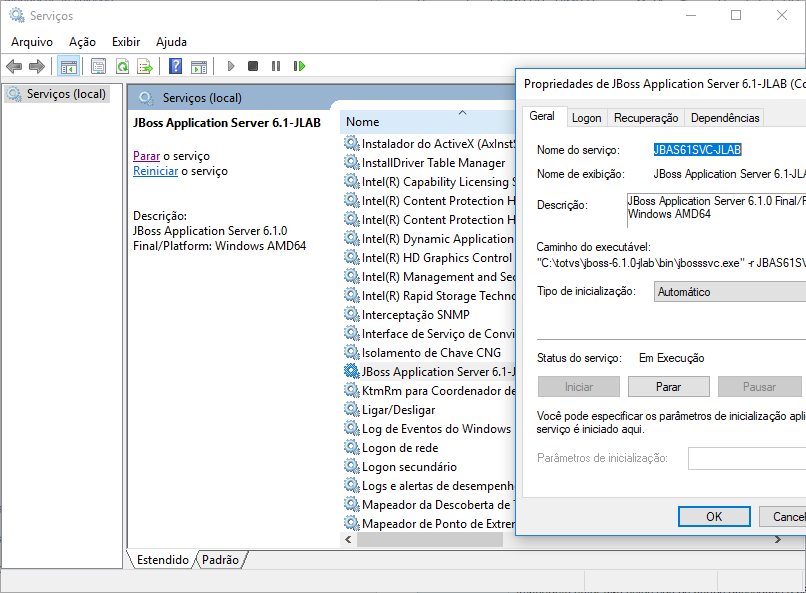This screenshot has width=806, height=593.
Task: Click the Stop service square icon
Action: pos(253,66)
